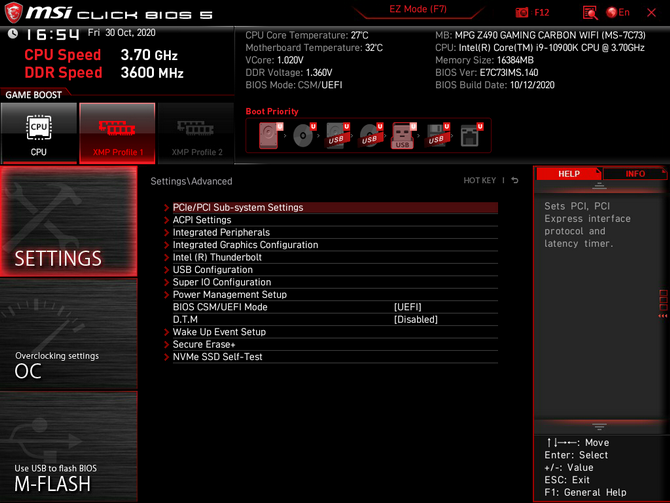Click the Boot Priority heading
This screenshot has height=503, width=670.
tap(272, 111)
